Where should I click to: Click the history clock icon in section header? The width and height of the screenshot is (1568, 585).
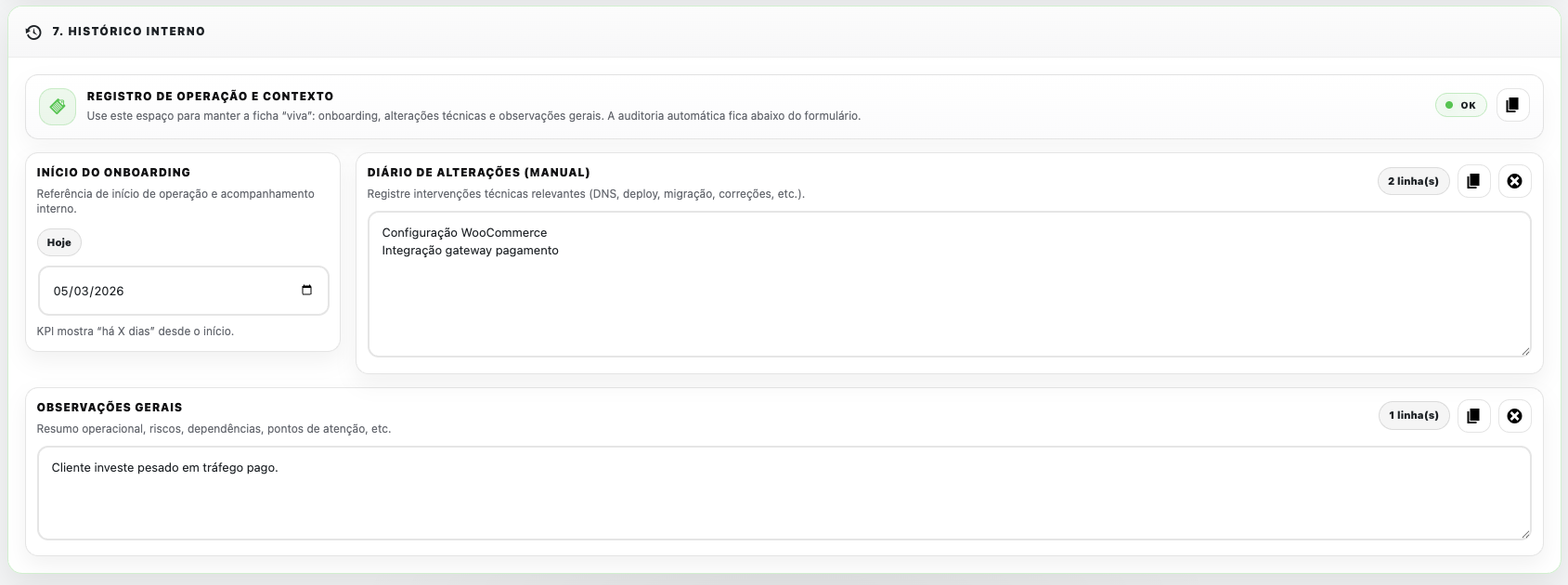coord(33,32)
